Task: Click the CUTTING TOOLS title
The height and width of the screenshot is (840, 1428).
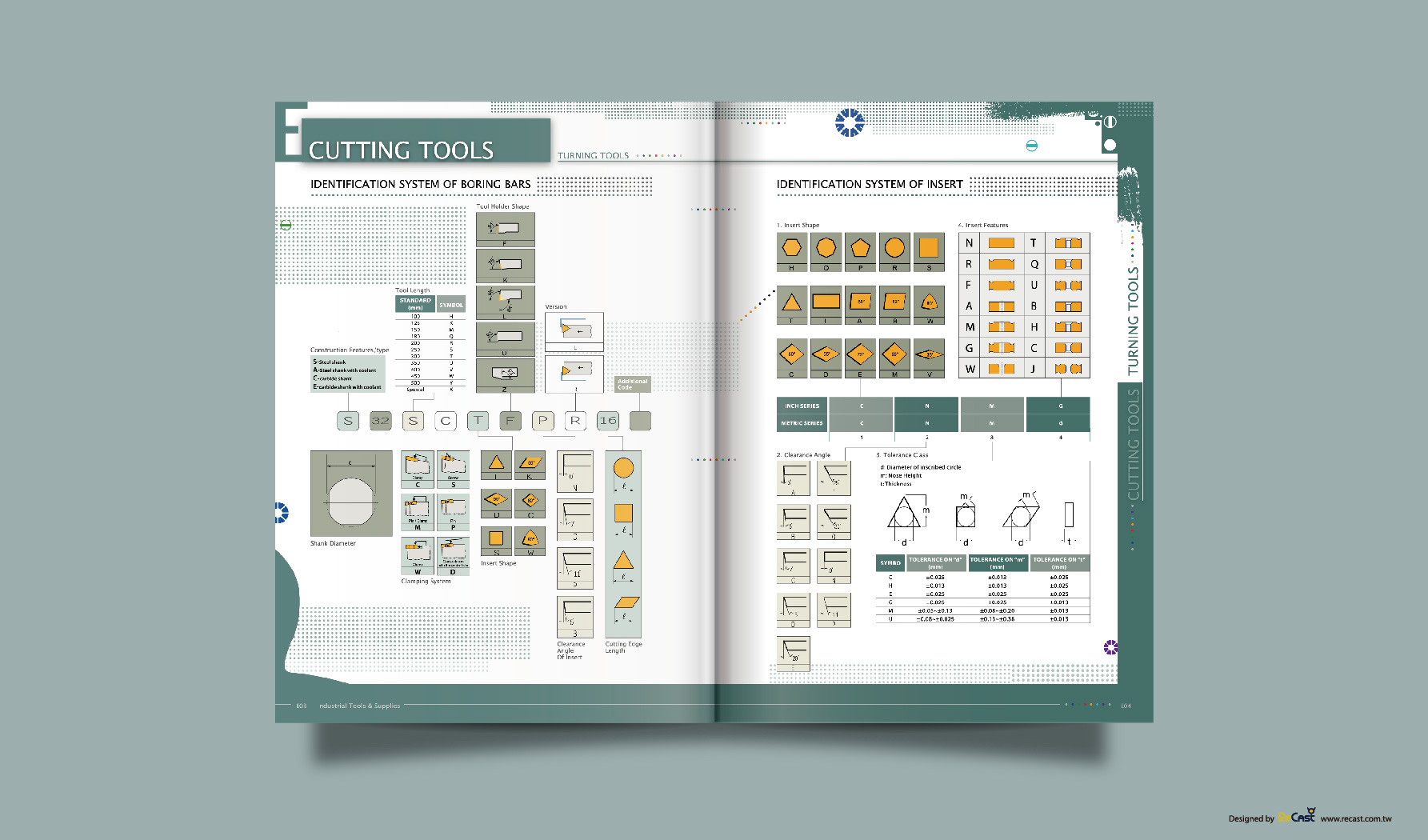Action: (401, 150)
